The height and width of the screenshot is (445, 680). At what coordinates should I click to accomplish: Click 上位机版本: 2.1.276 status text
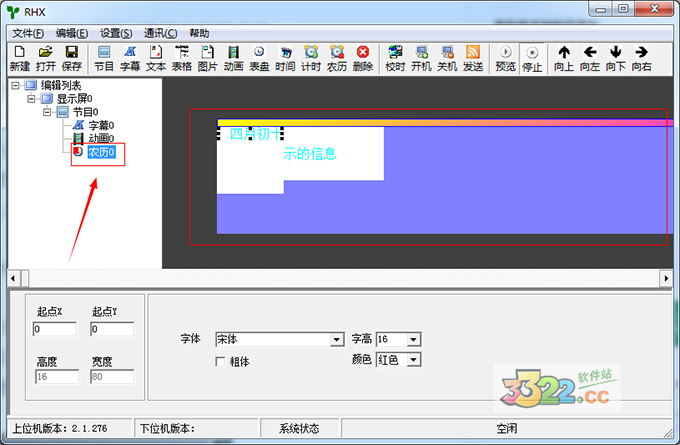coord(60,429)
